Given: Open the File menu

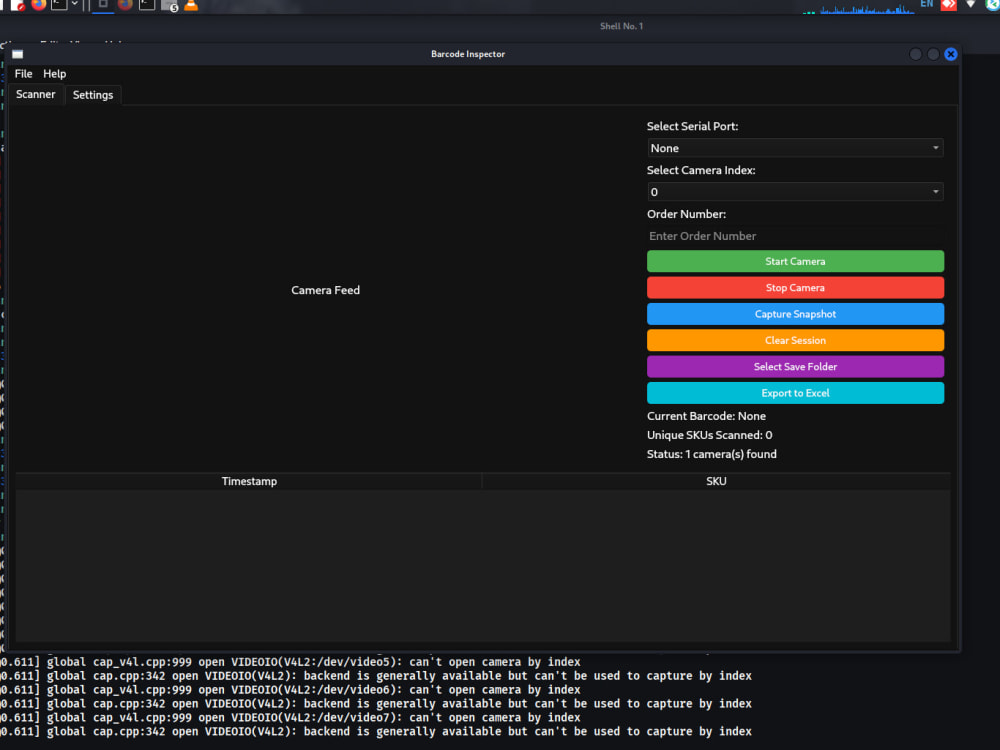Looking at the screenshot, I should pos(23,73).
